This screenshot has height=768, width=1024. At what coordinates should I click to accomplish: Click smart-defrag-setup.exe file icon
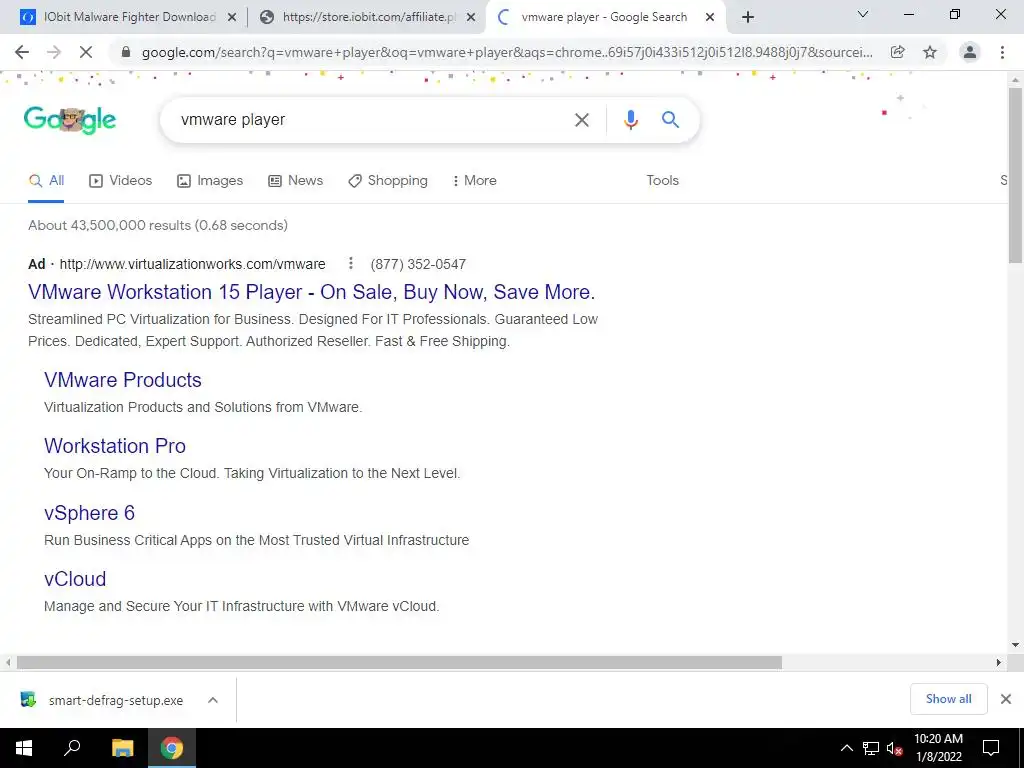coord(28,699)
